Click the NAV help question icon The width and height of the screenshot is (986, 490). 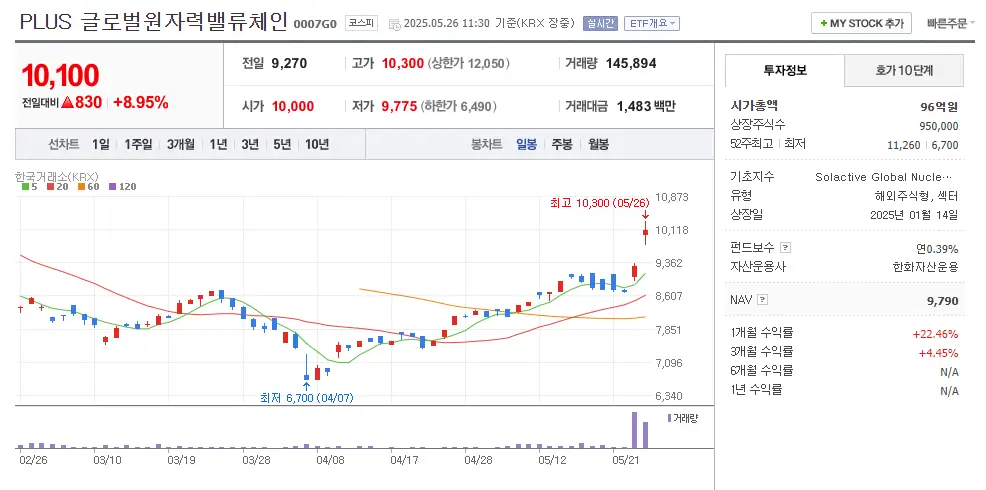pos(763,299)
